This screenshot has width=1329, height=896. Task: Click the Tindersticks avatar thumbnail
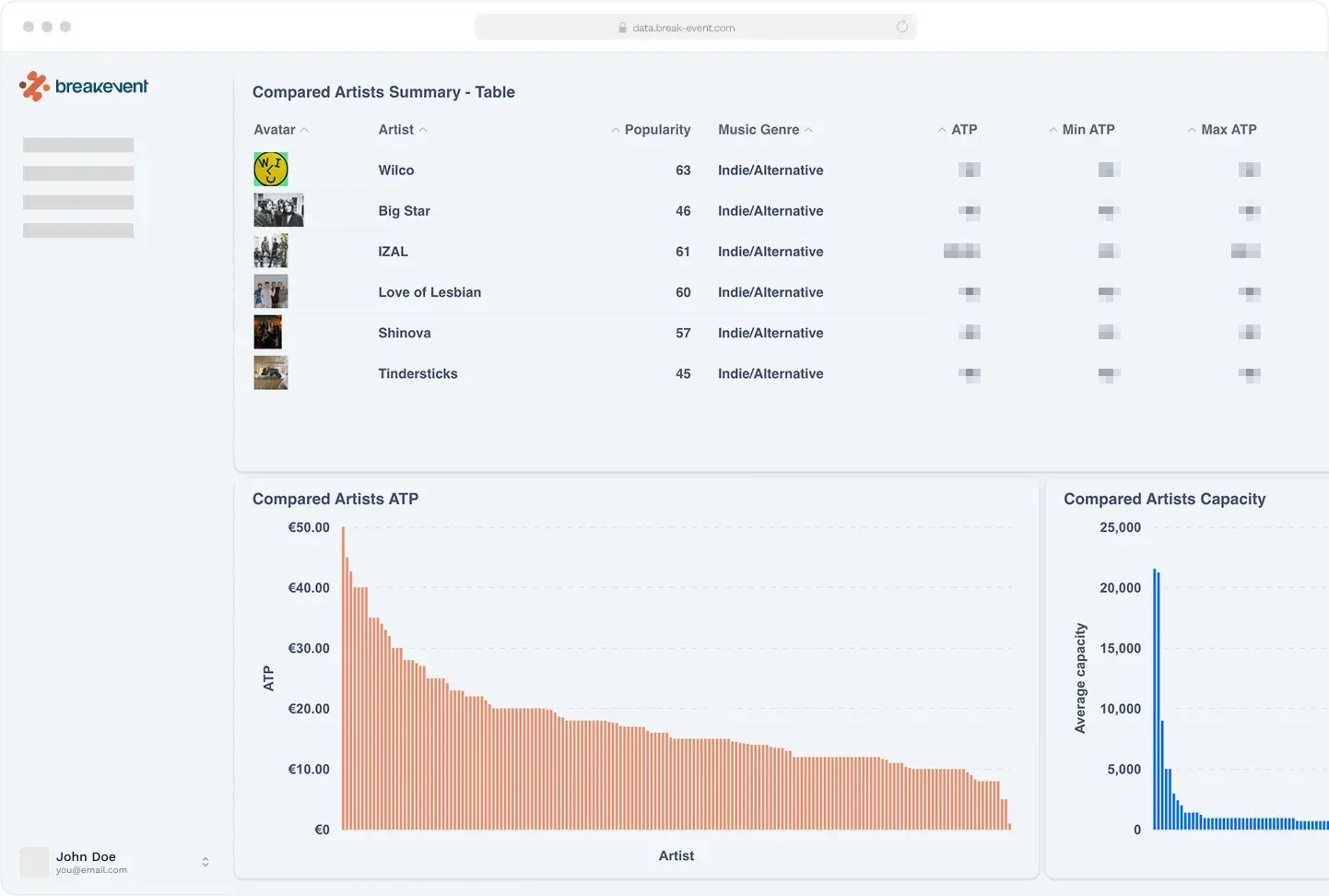[271, 373]
